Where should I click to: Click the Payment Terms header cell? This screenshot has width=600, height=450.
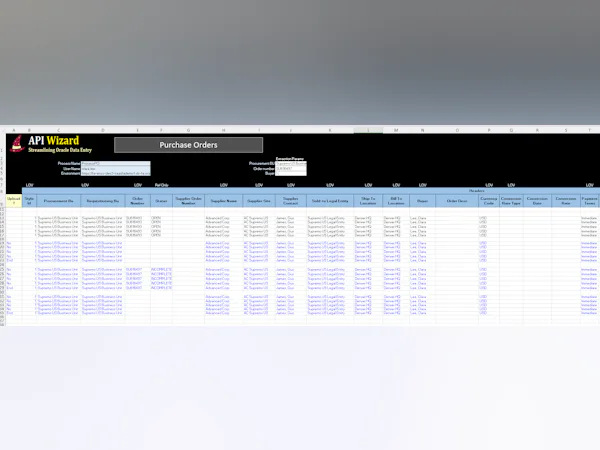click(x=590, y=201)
